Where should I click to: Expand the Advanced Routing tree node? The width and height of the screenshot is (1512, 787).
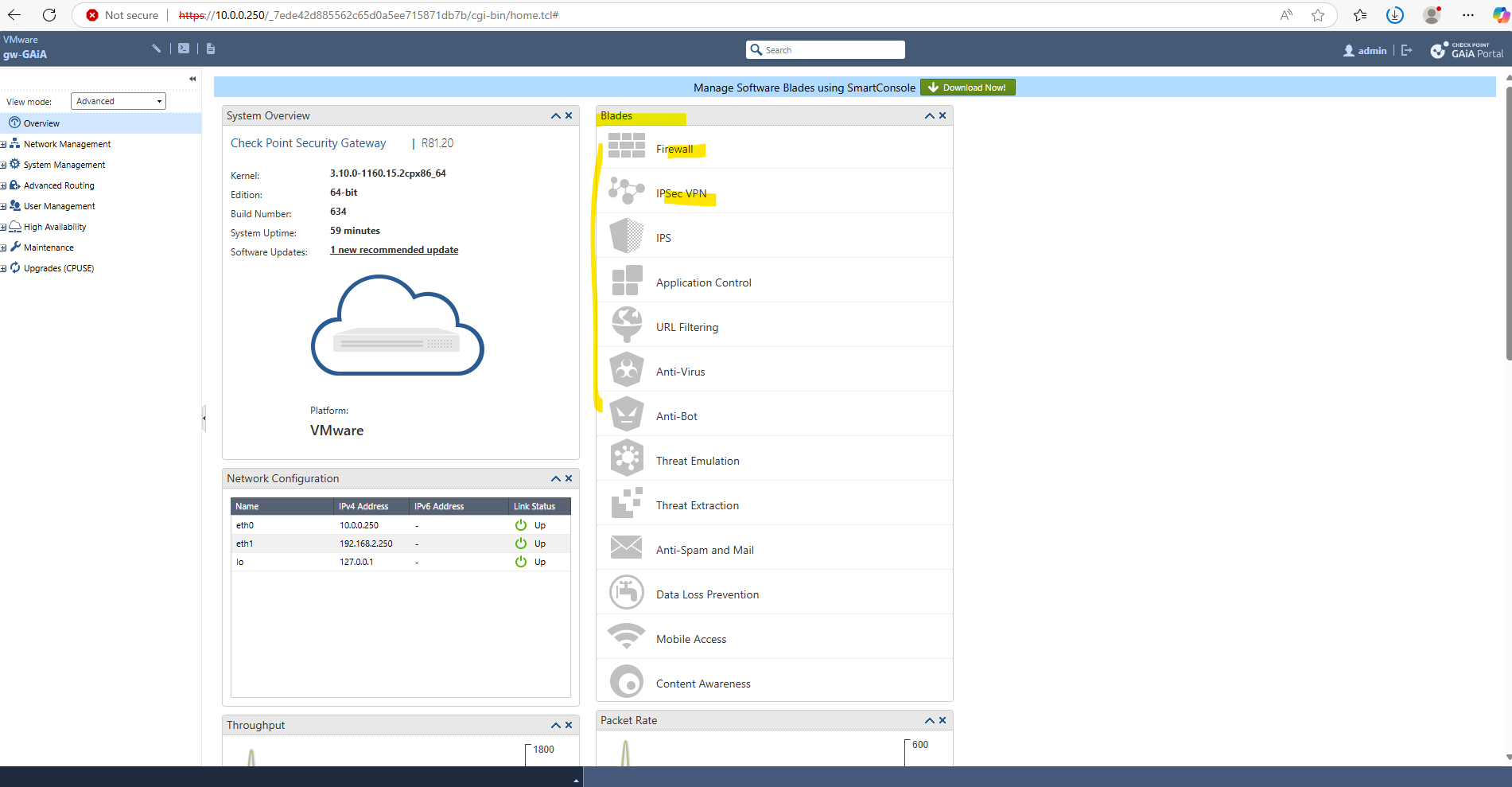tap(3, 185)
